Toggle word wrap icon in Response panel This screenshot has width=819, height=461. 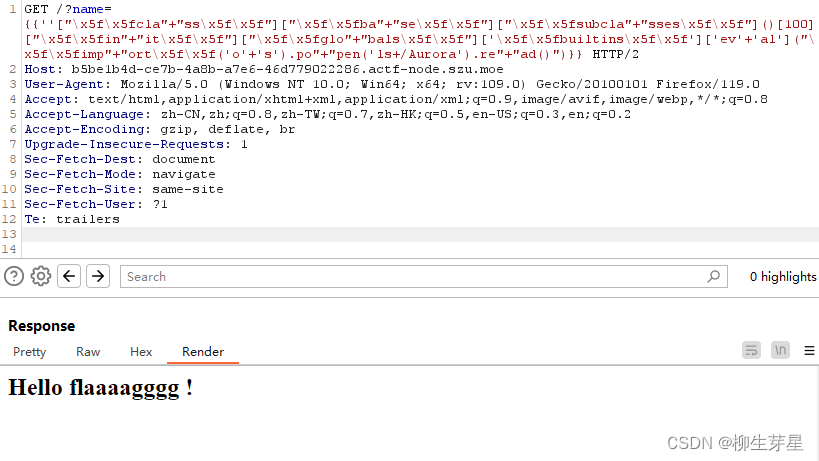751,350
